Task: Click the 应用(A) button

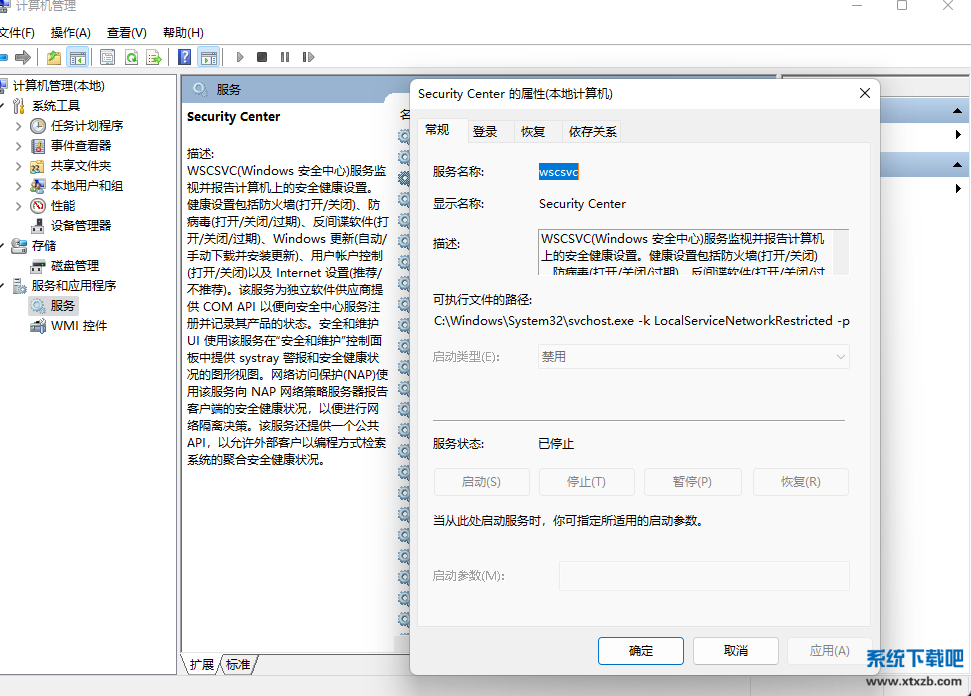Action: [x=830, y=651]
